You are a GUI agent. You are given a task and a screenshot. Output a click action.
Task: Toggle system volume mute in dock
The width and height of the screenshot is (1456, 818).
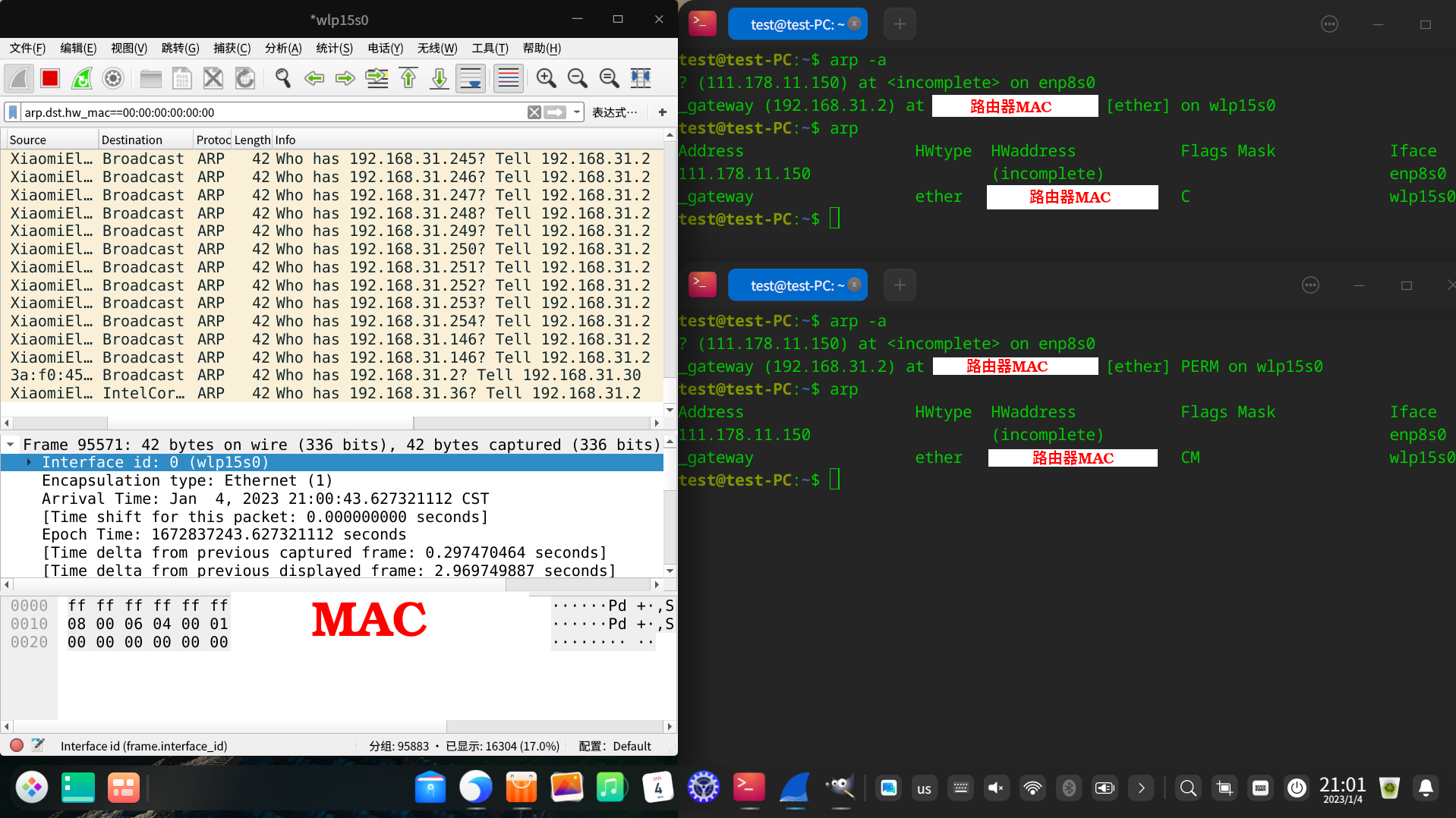[995, 788]
